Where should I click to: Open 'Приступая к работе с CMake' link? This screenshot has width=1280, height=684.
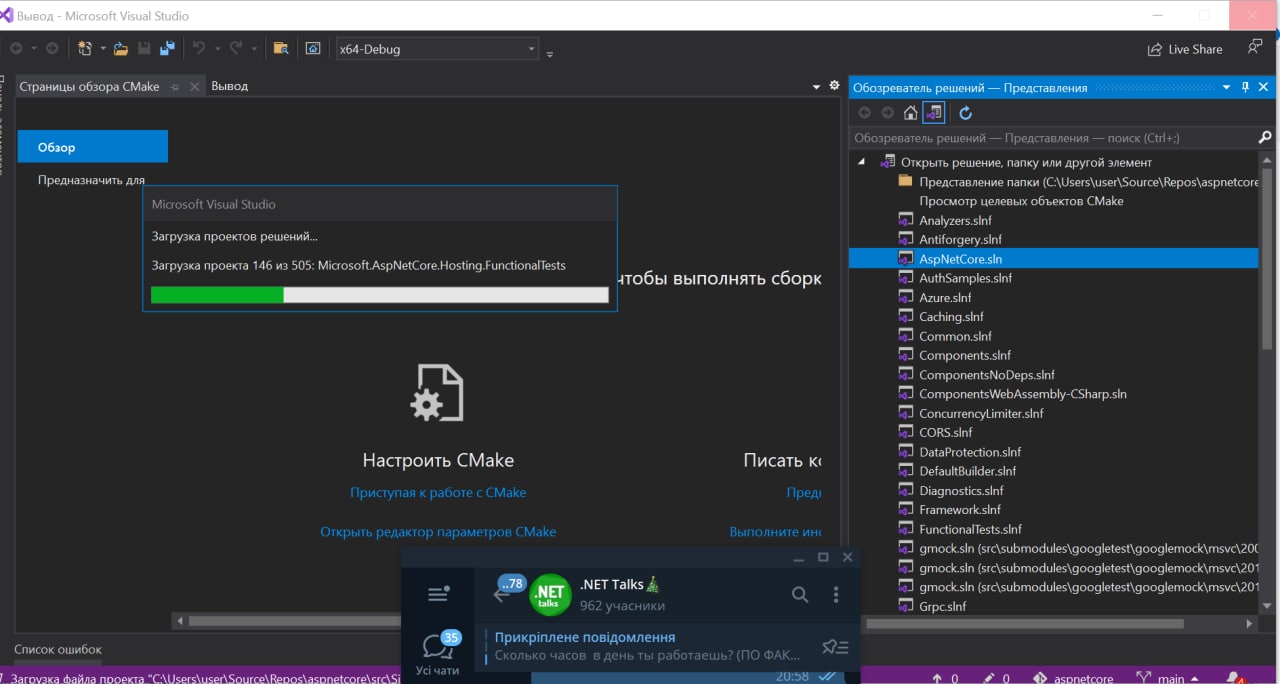point(438,492)
